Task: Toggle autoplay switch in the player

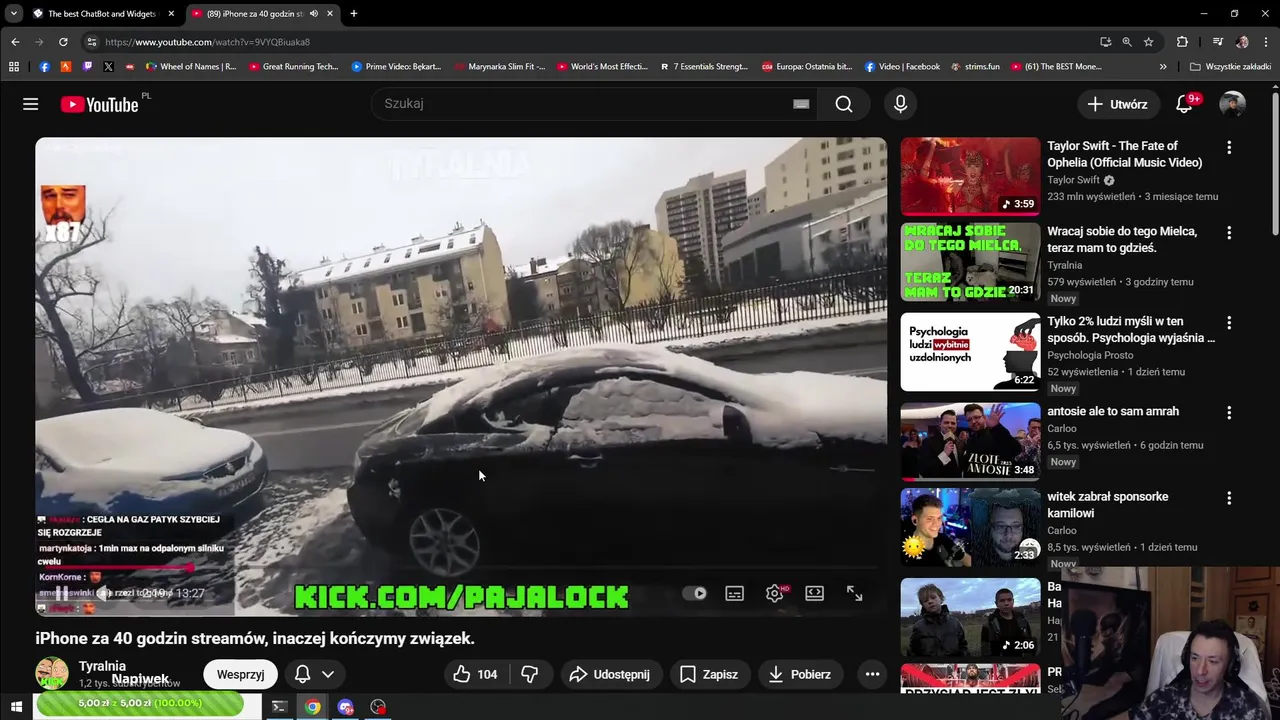Action: pyautogui.click(x=695, y=593)
